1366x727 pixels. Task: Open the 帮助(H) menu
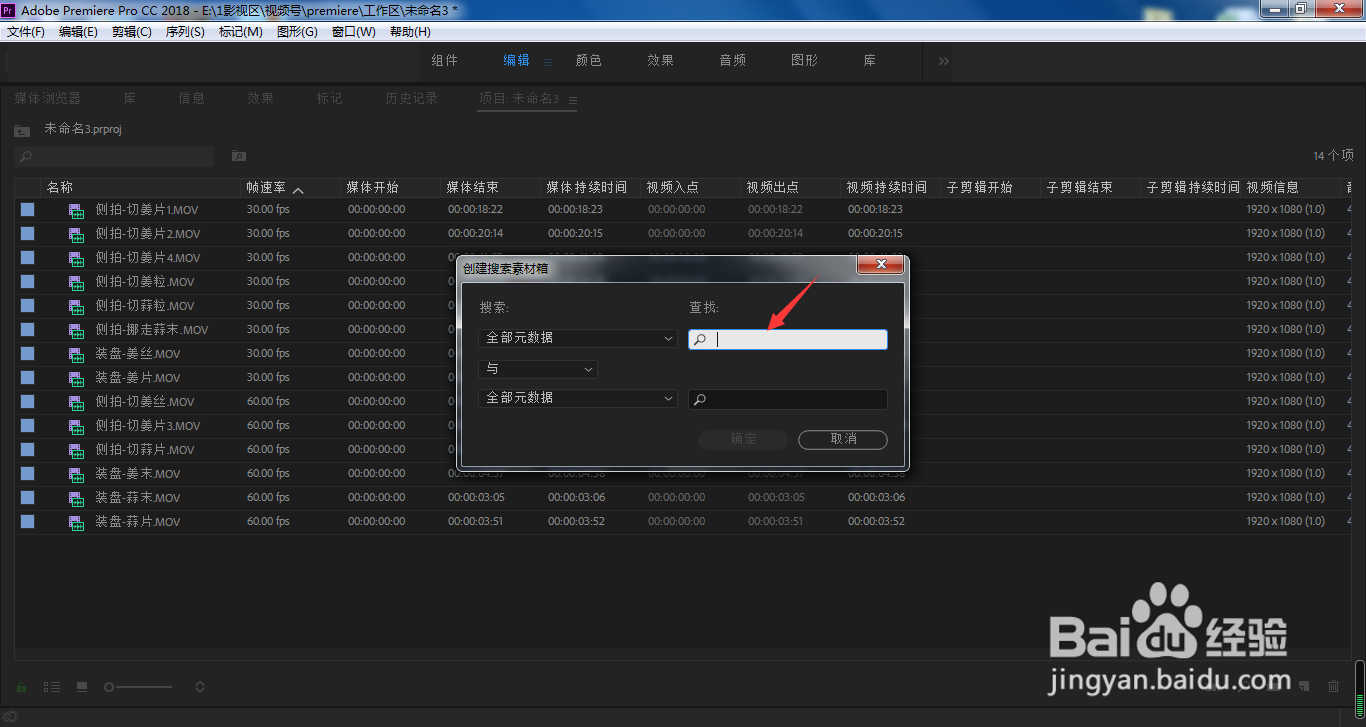[410, 32]
